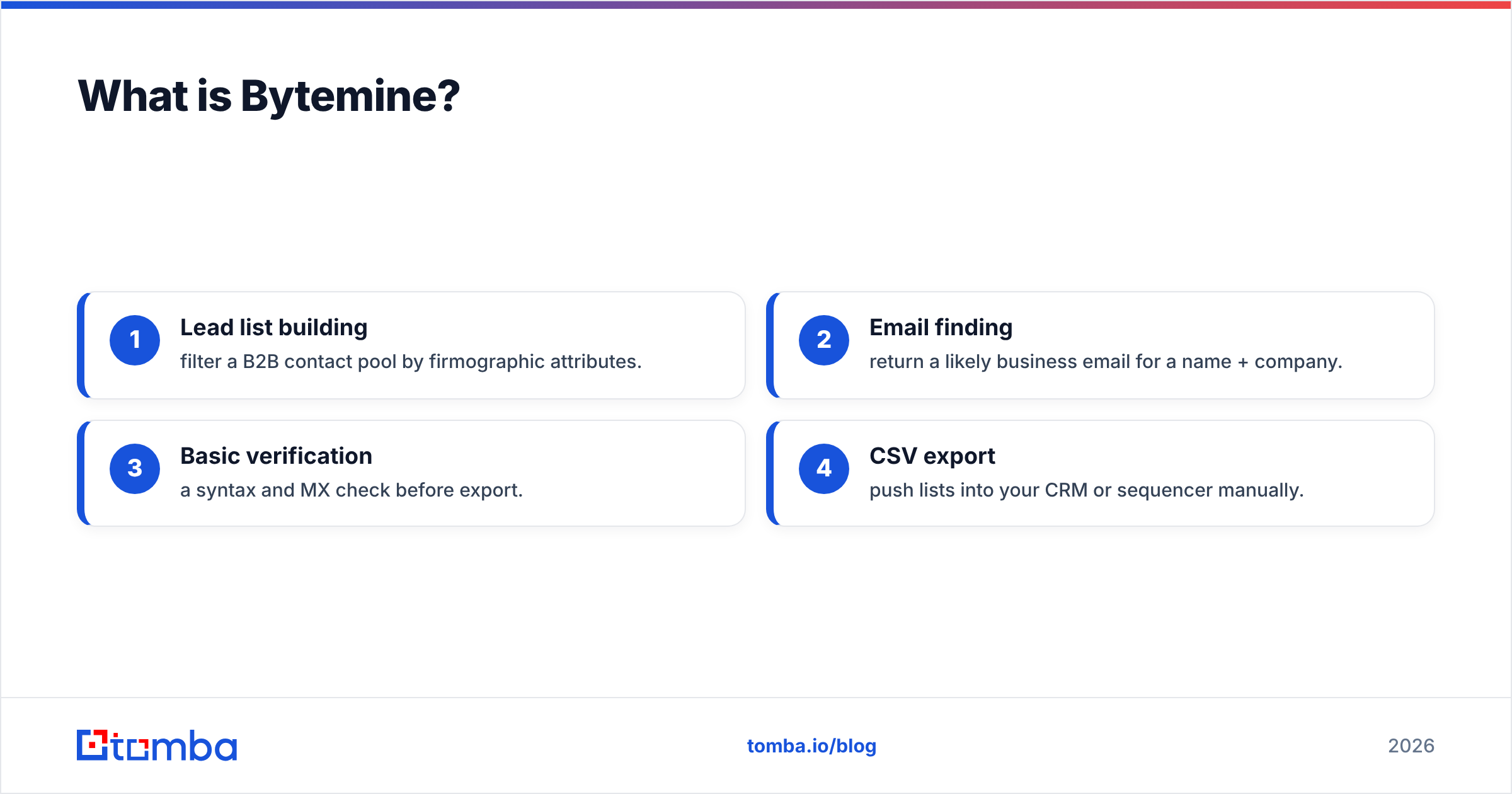Open the tomba.io/blog link
The height and width of the screenshot is (794, 1512).
pos(811,746)
